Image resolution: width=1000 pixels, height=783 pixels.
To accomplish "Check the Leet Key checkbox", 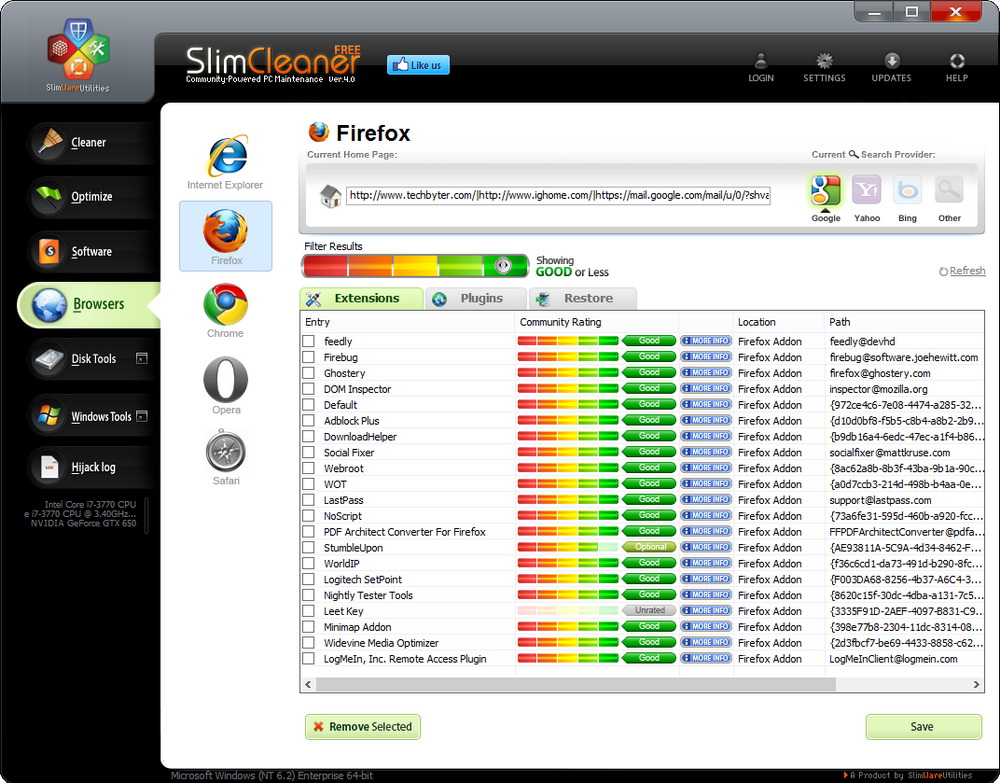I will (x=309, y=611).
